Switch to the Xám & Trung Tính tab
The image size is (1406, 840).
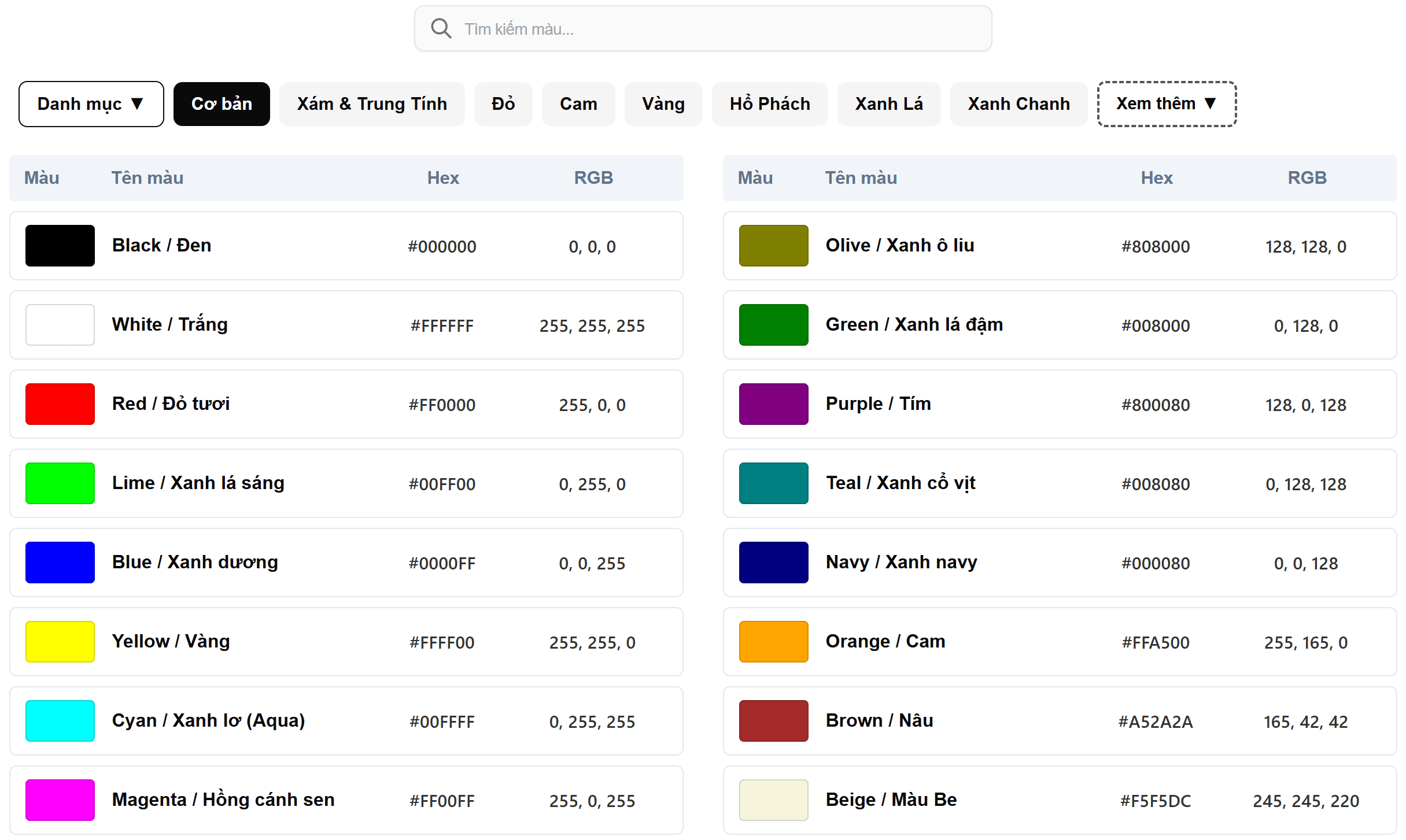372,104
